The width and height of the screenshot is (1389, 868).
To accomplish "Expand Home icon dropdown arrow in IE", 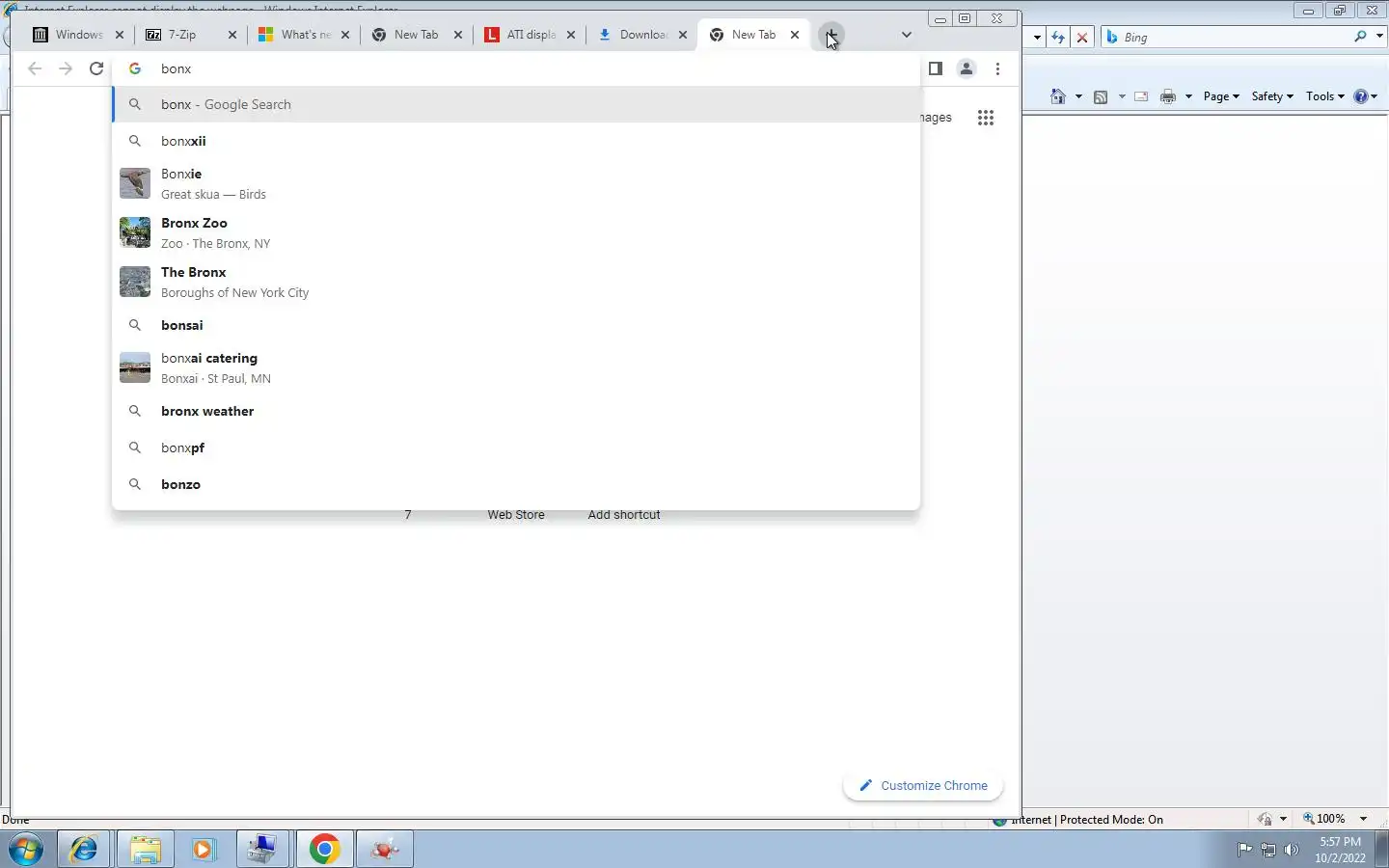I will [1078, 96].
